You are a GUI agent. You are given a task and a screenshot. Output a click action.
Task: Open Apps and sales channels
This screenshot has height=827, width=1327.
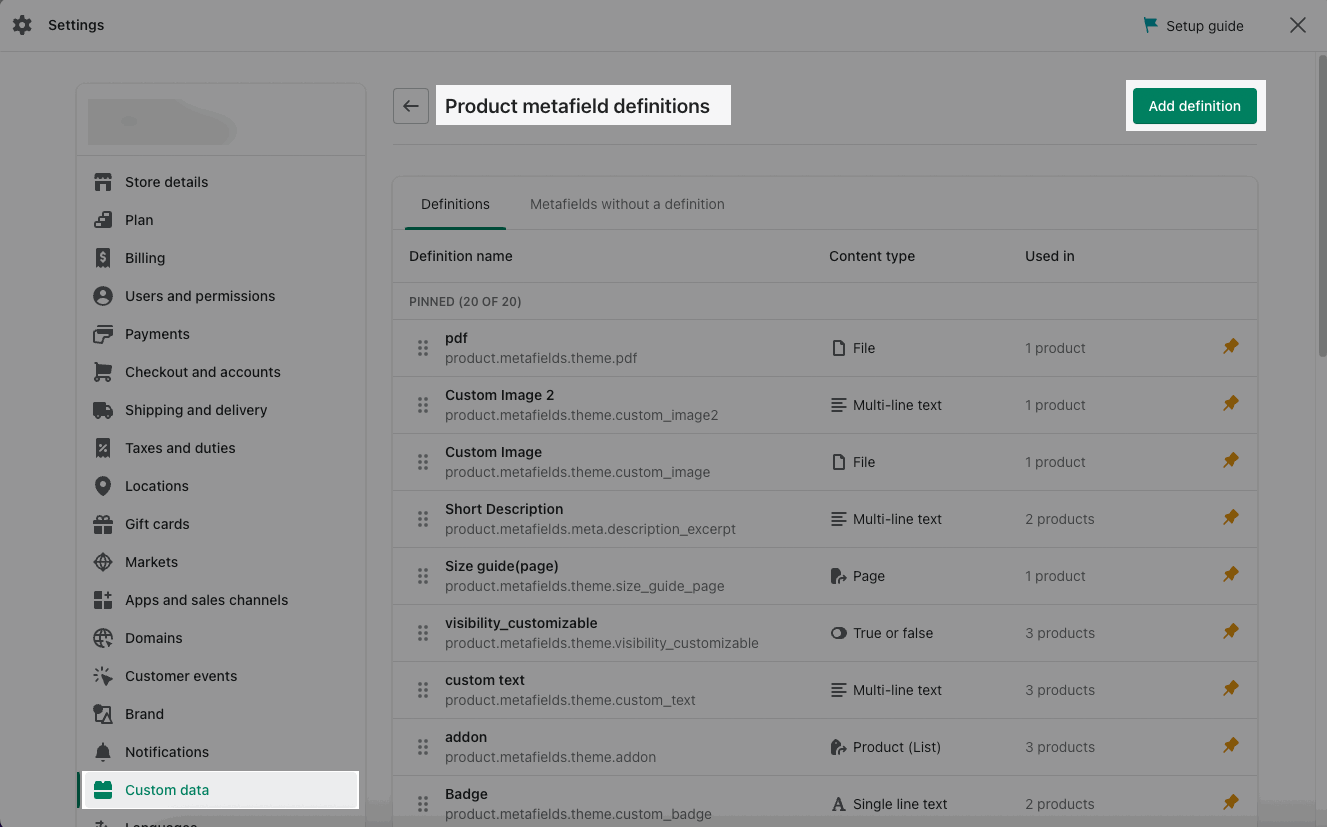[x=221, y=600]
